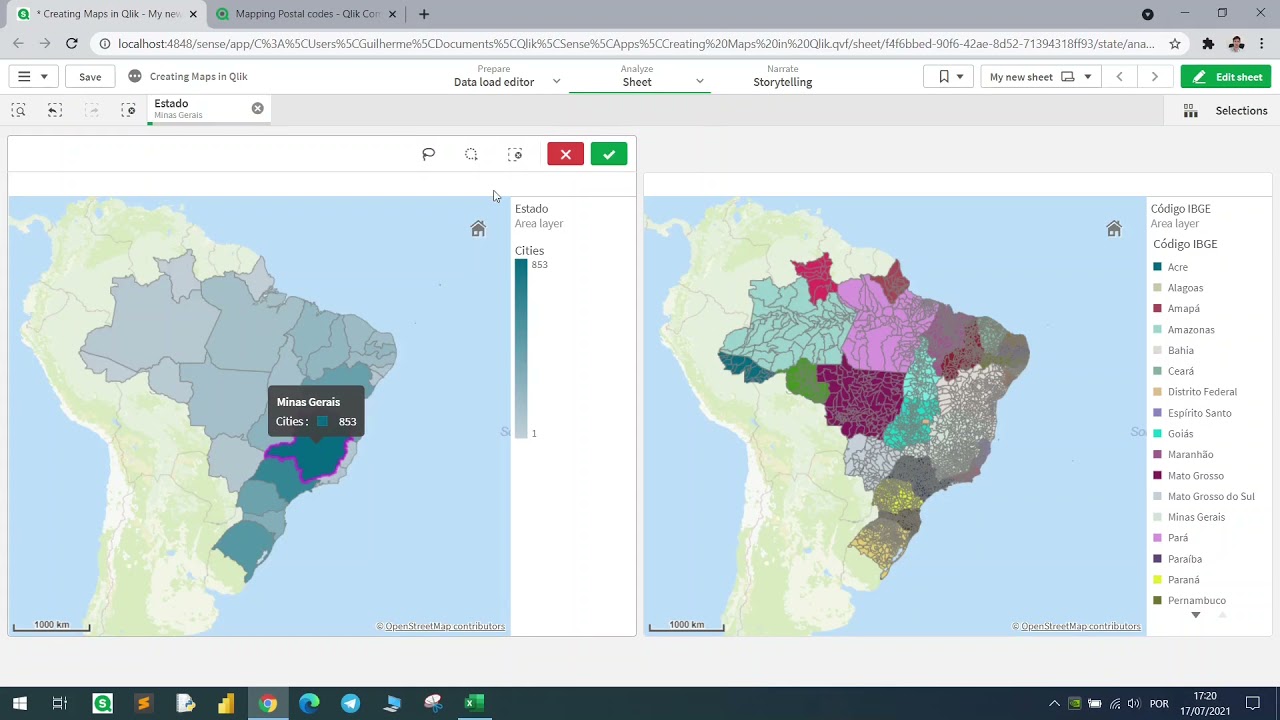Expand the Analyze menu chevron

(699, 82)
